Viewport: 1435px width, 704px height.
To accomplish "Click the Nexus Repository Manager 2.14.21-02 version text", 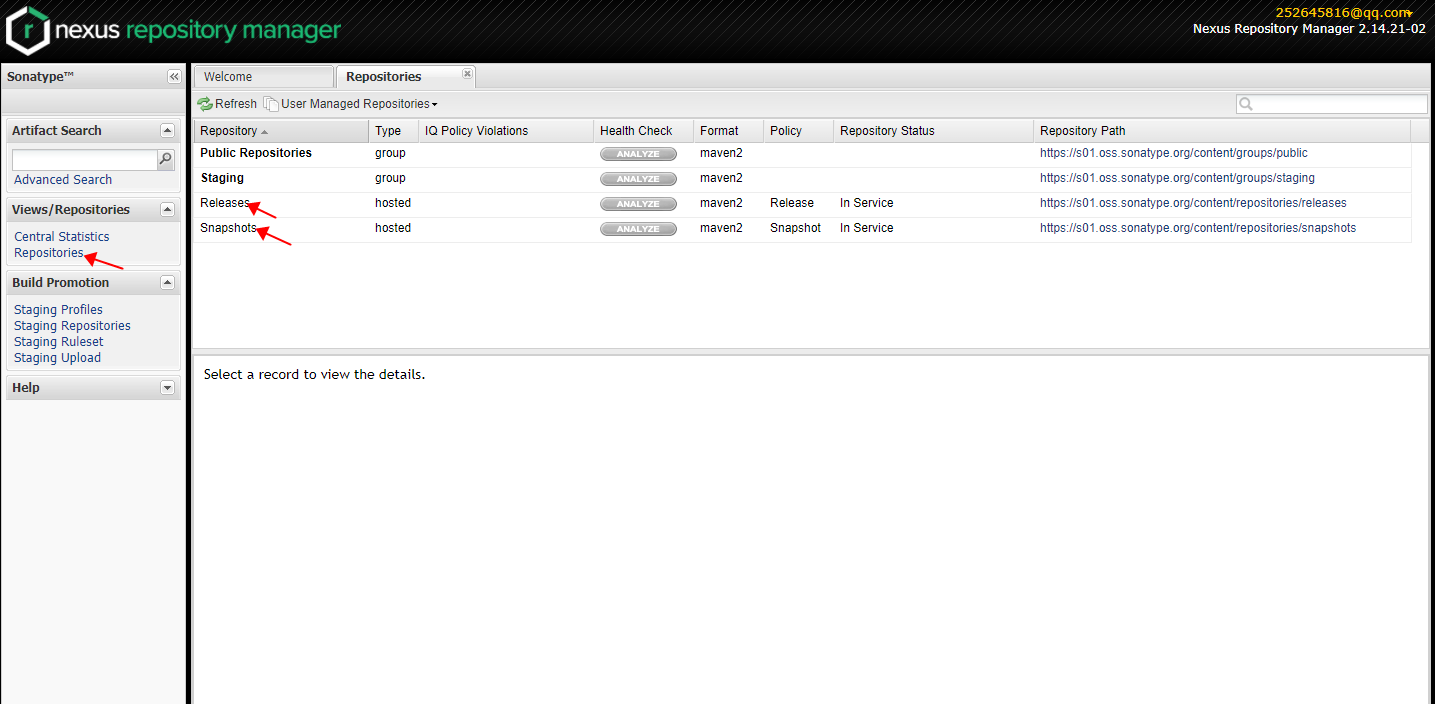I will tap(1309, 30).
